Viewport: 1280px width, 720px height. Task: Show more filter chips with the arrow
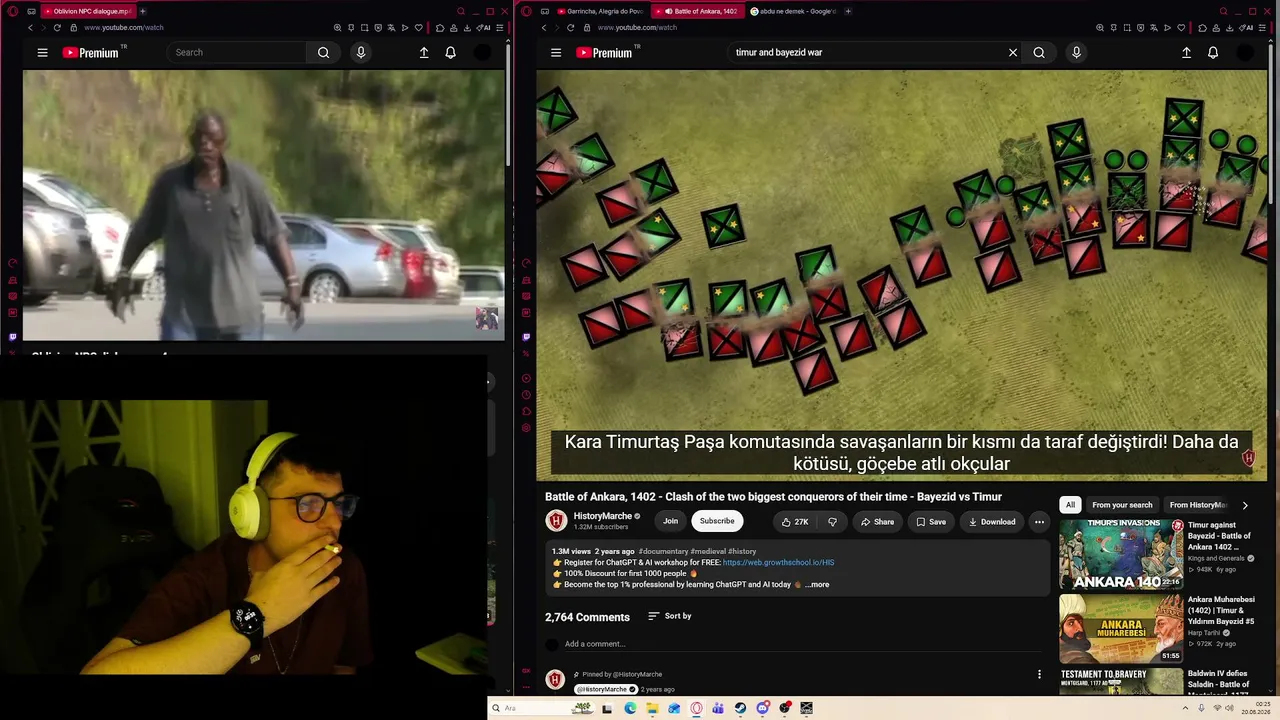pyautogui.click(x=1245, y=505)
